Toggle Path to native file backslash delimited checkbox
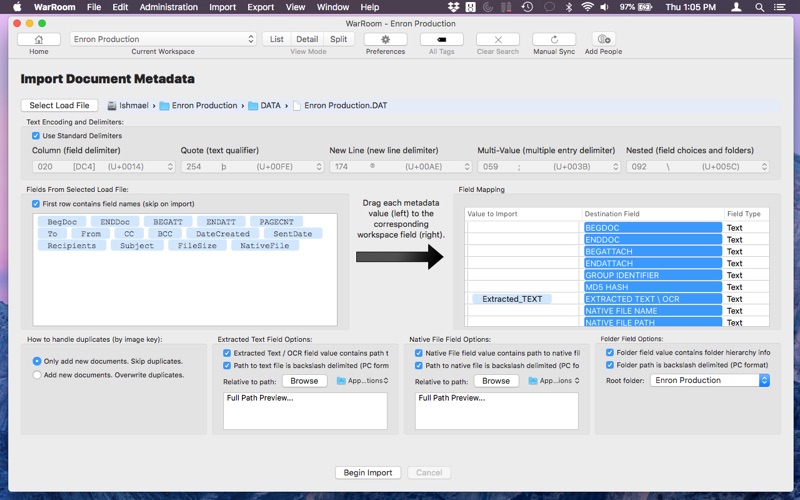Viewport: 800px width, 500px height. [x=419, y=366]
